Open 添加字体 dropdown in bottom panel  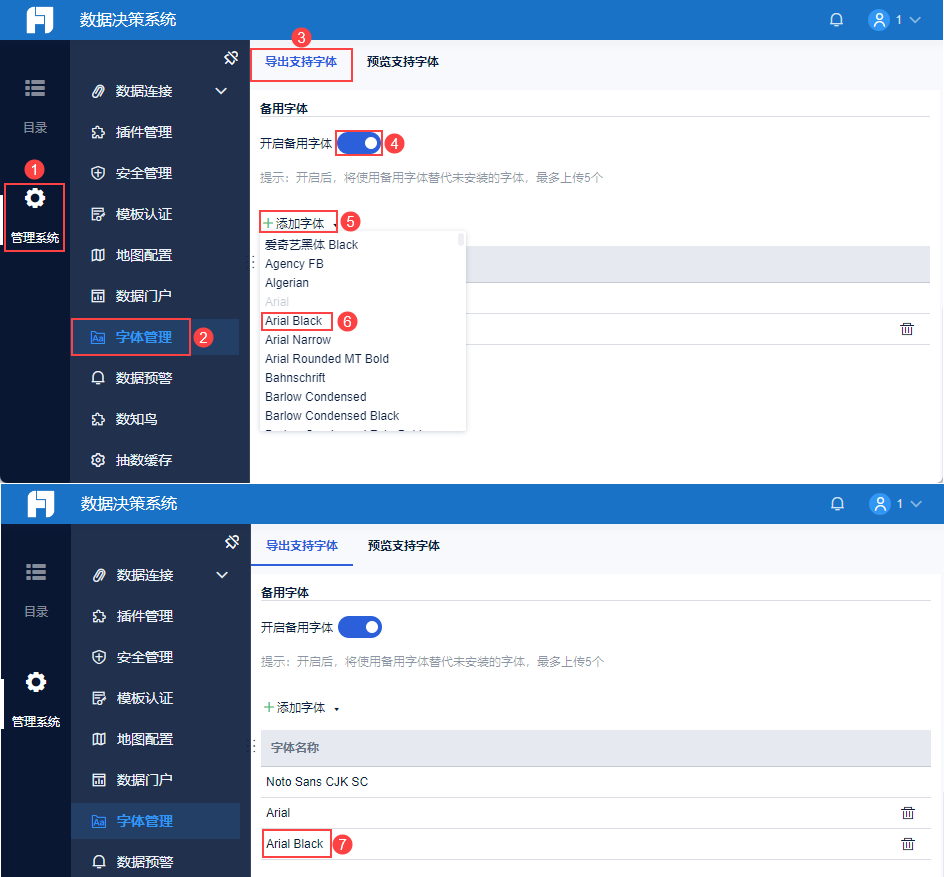pyautogui.click(x=301, y=708)
